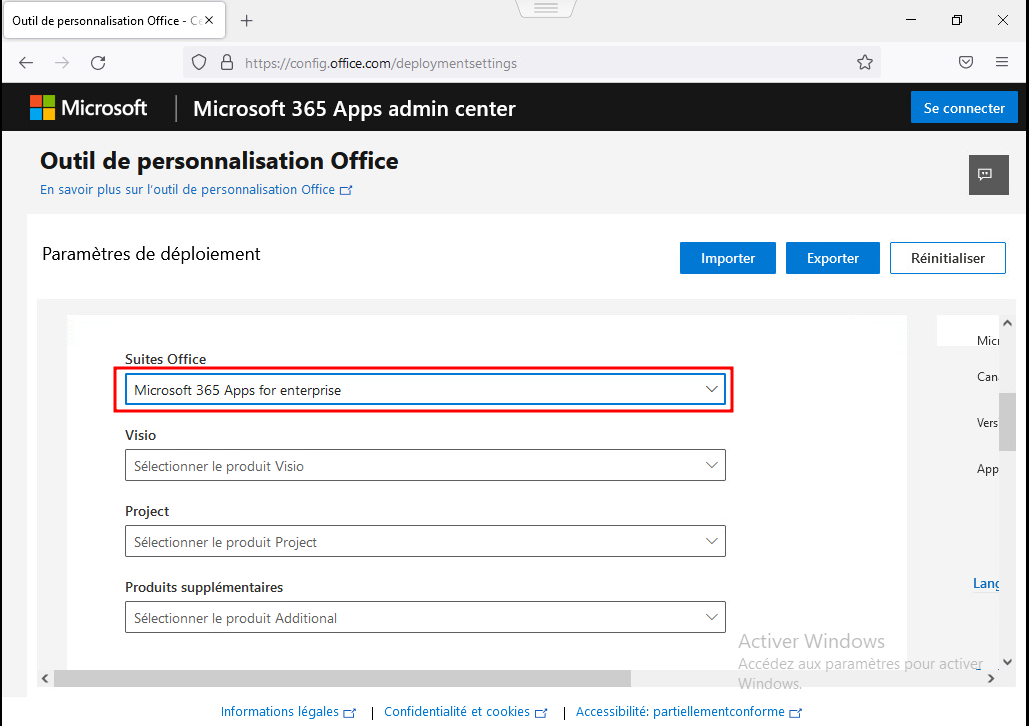Click the shield tracking protection icon
Image resolution: width=1029 pixels, height=726 pixels.
[x=199, y=62]
